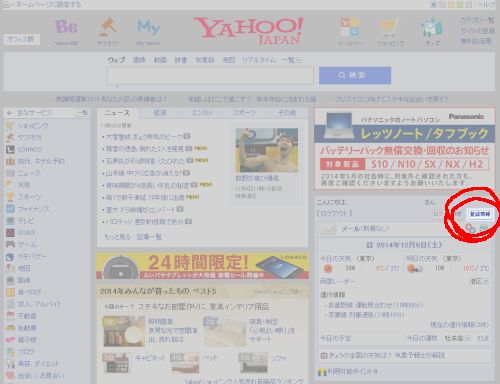Open LOHACO in the services sidebar
Screen dimensions: 500x384
coord(30,149)
